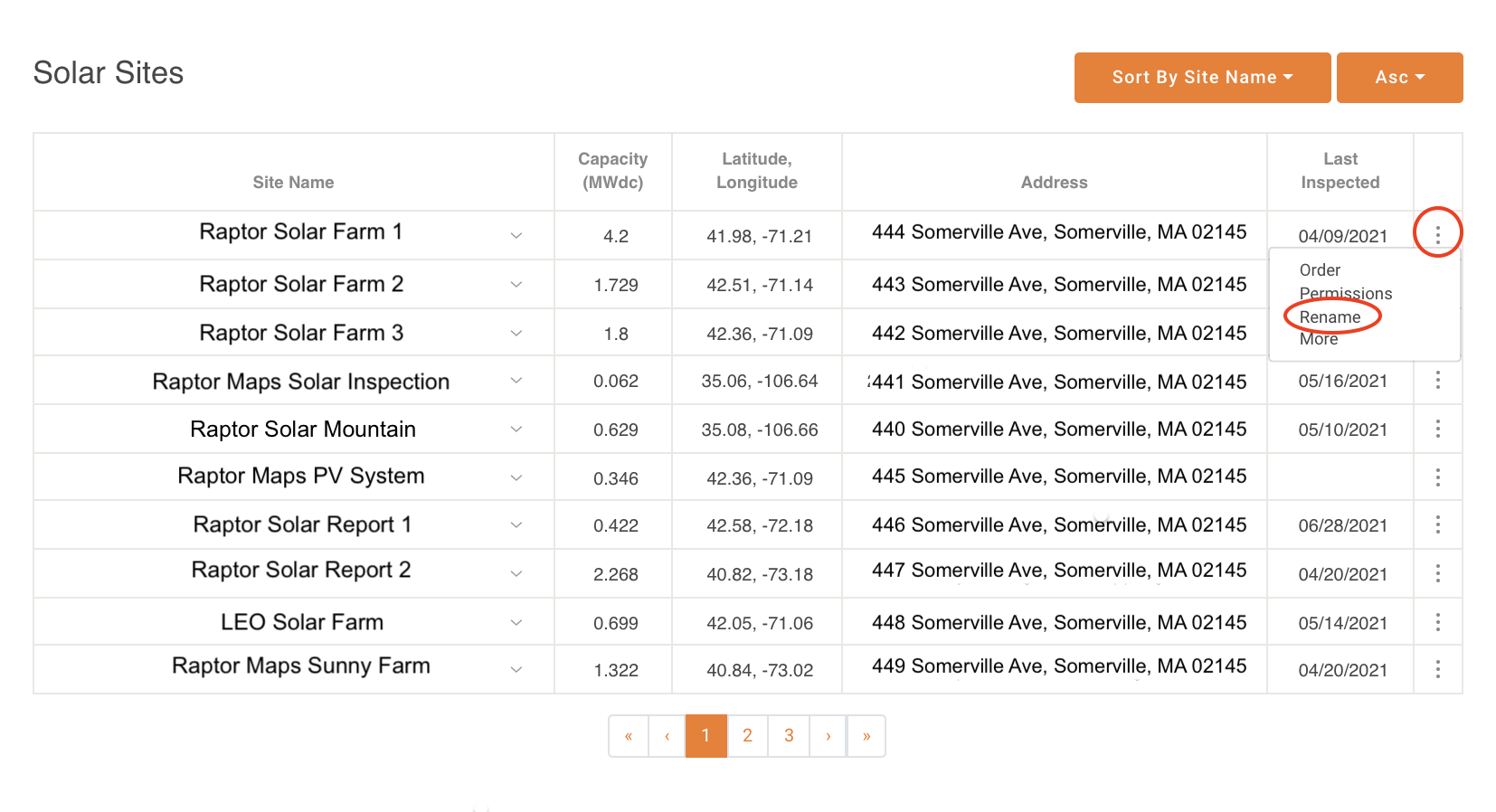The width and height of the screenshot is (1496, 812).
Task: Jump to page 2
Action: (748, 736)
